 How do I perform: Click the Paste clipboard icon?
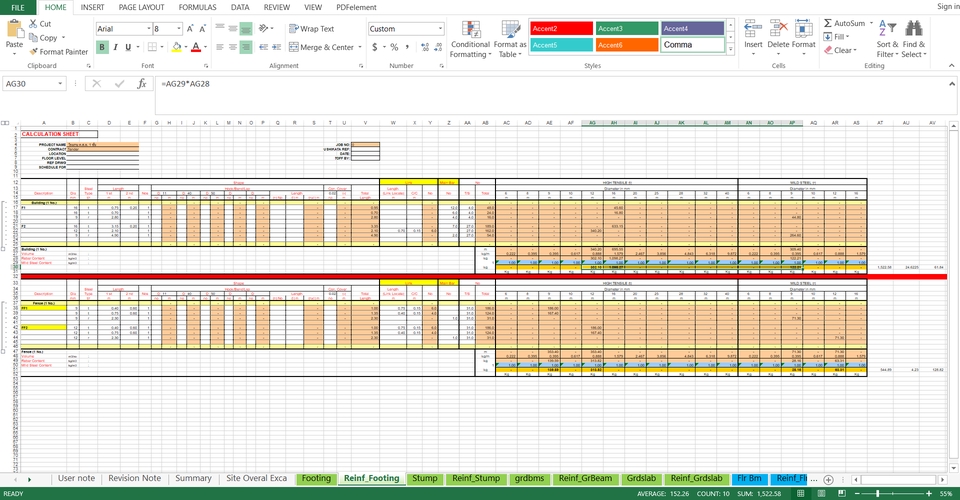tap(14, 29)
